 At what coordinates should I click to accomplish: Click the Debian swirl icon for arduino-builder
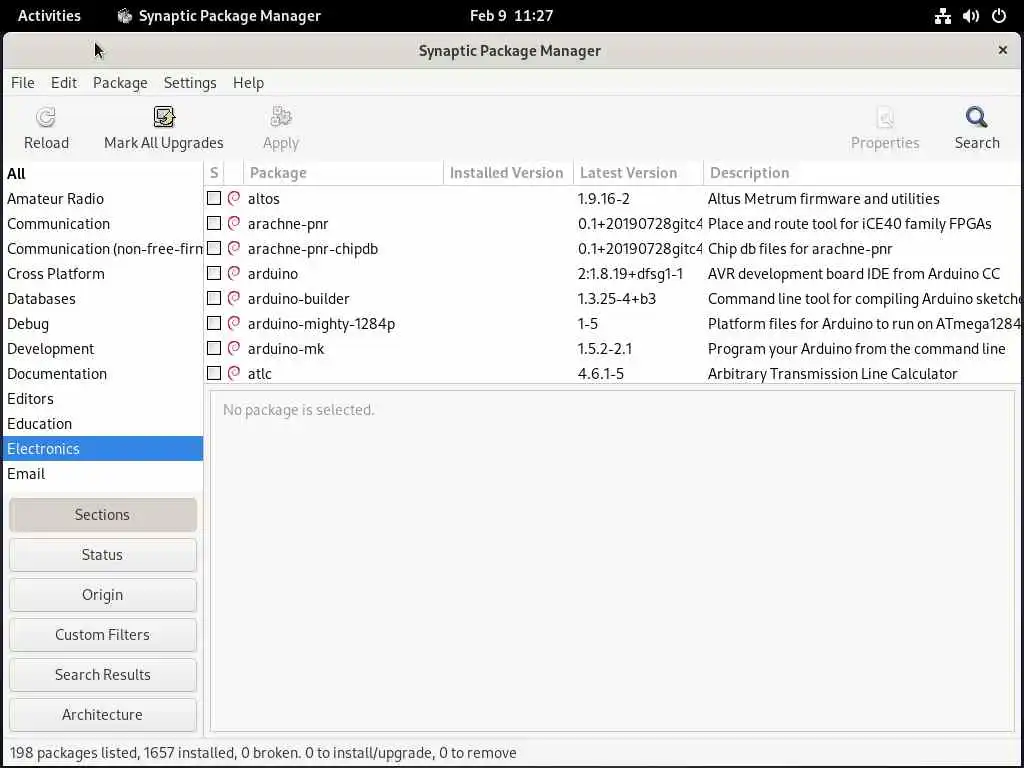pyautogui.click(x=234, y=298)
